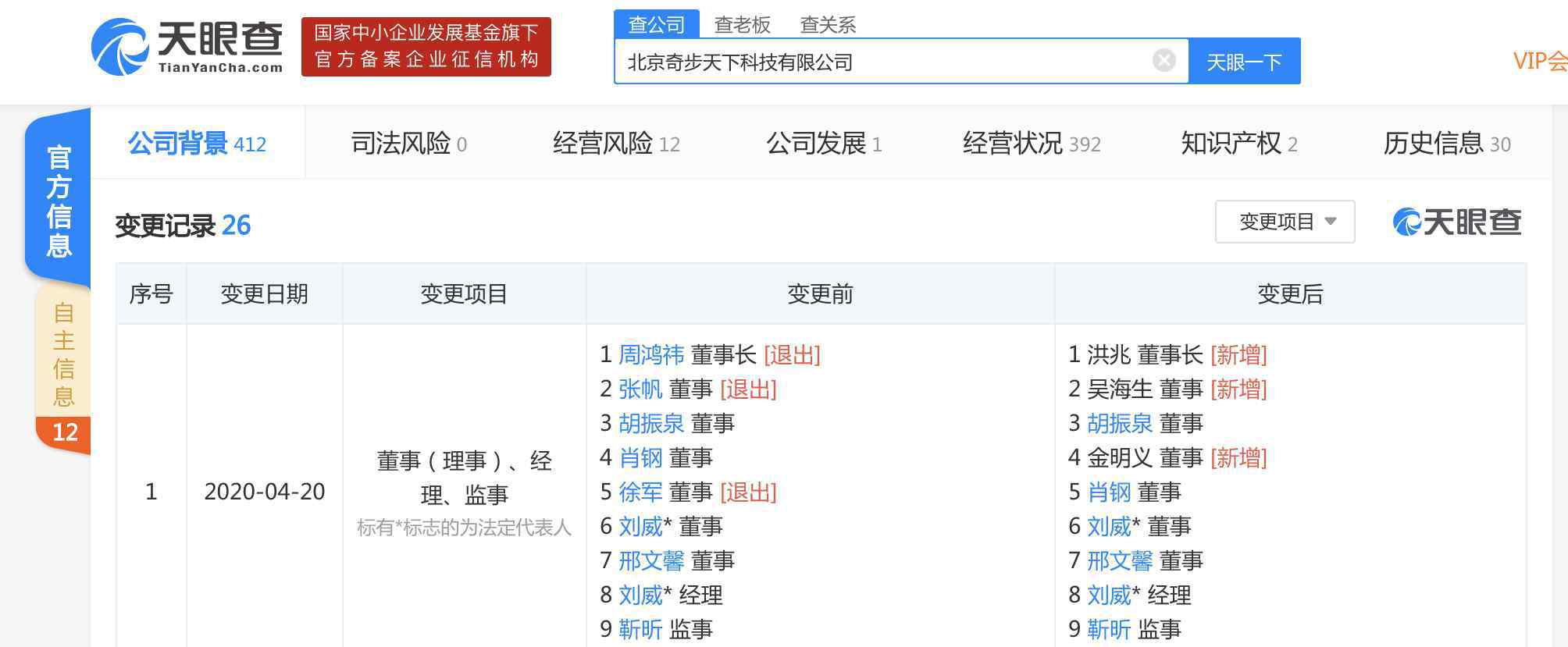
Task: Click the 天眼一下 search button
Action: click(x=1244, y=62)
